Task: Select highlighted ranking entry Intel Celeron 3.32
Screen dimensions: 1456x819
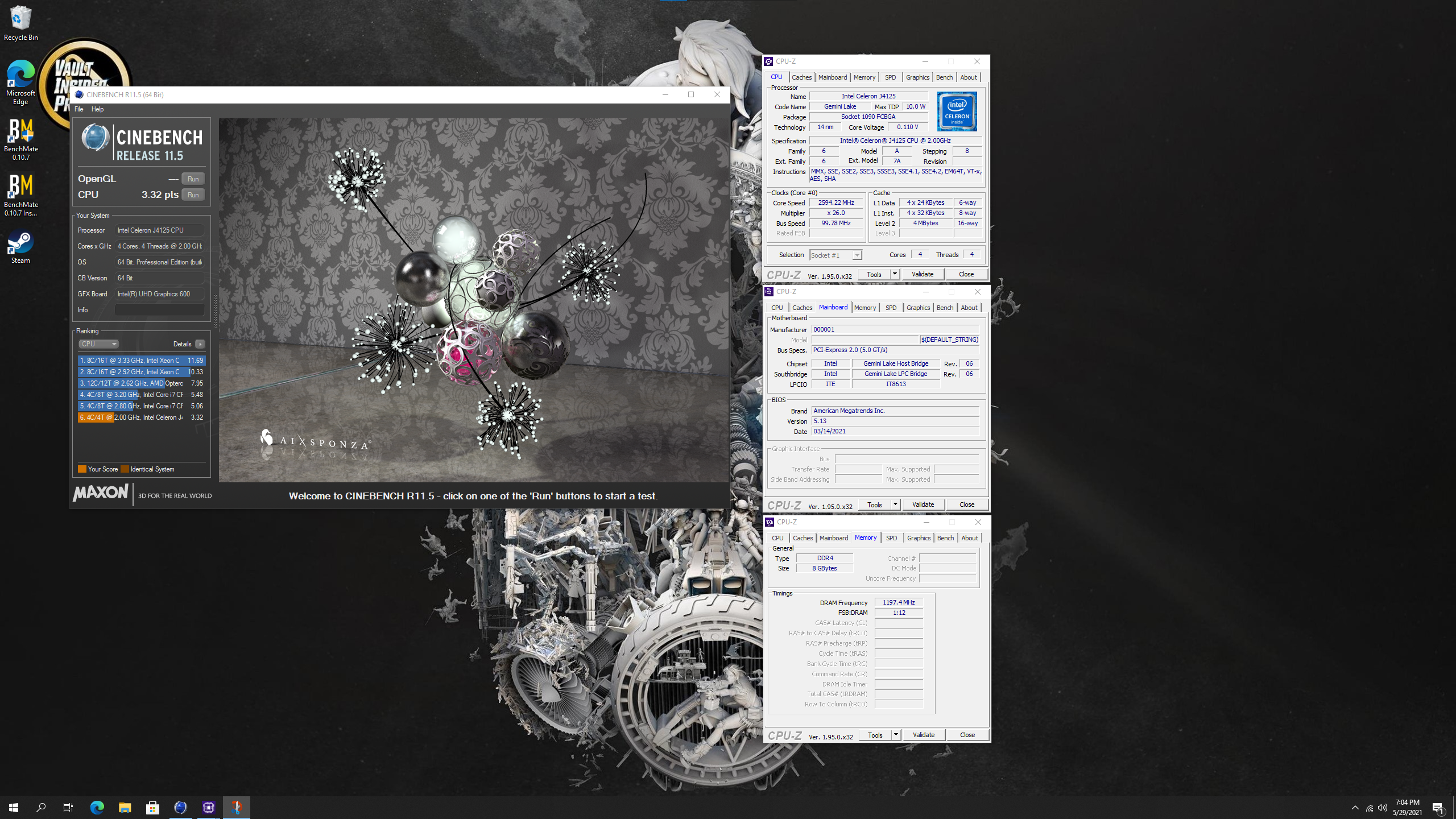Action: tap(142, 417)
